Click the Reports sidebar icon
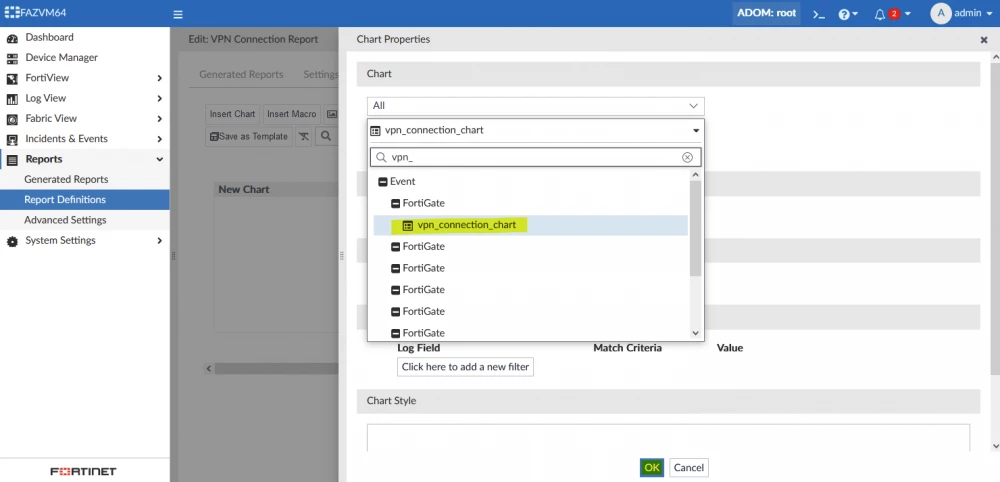This screenshot has height=482, width=1000. pos(12,159)
